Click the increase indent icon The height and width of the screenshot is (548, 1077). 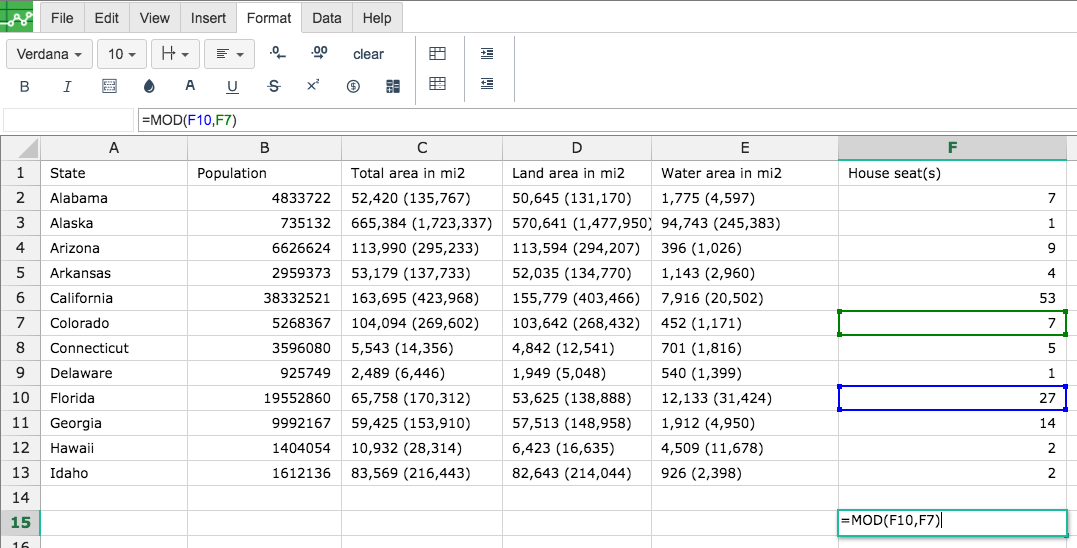coord(487,54)
